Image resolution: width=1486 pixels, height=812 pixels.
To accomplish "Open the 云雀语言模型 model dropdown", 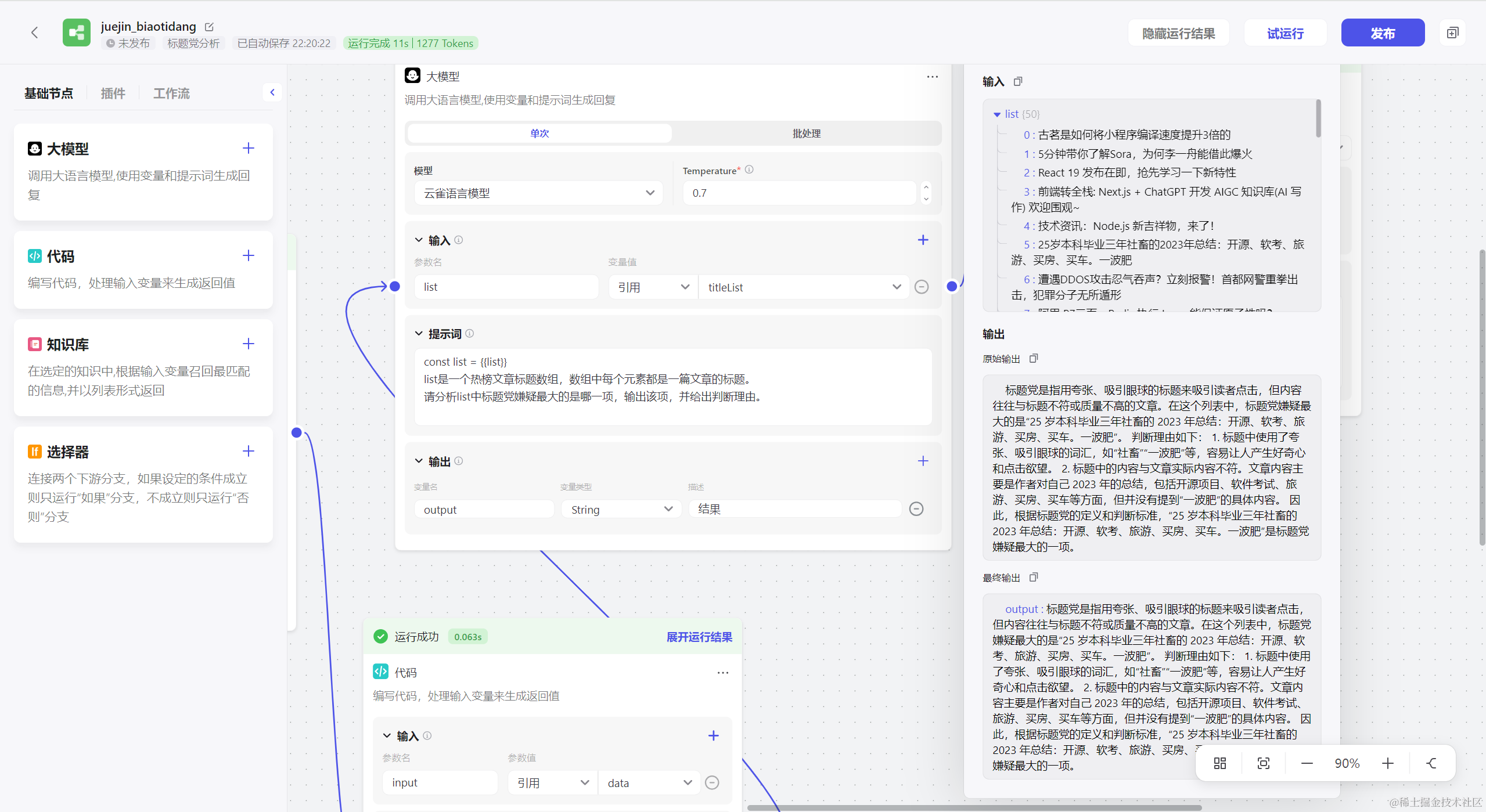I will pos(538,193).
